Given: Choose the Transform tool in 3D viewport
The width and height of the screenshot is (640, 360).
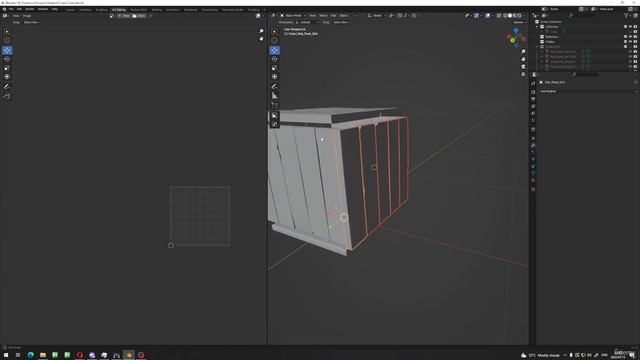Looking at the screenshot, I should (x=275, y=77).
